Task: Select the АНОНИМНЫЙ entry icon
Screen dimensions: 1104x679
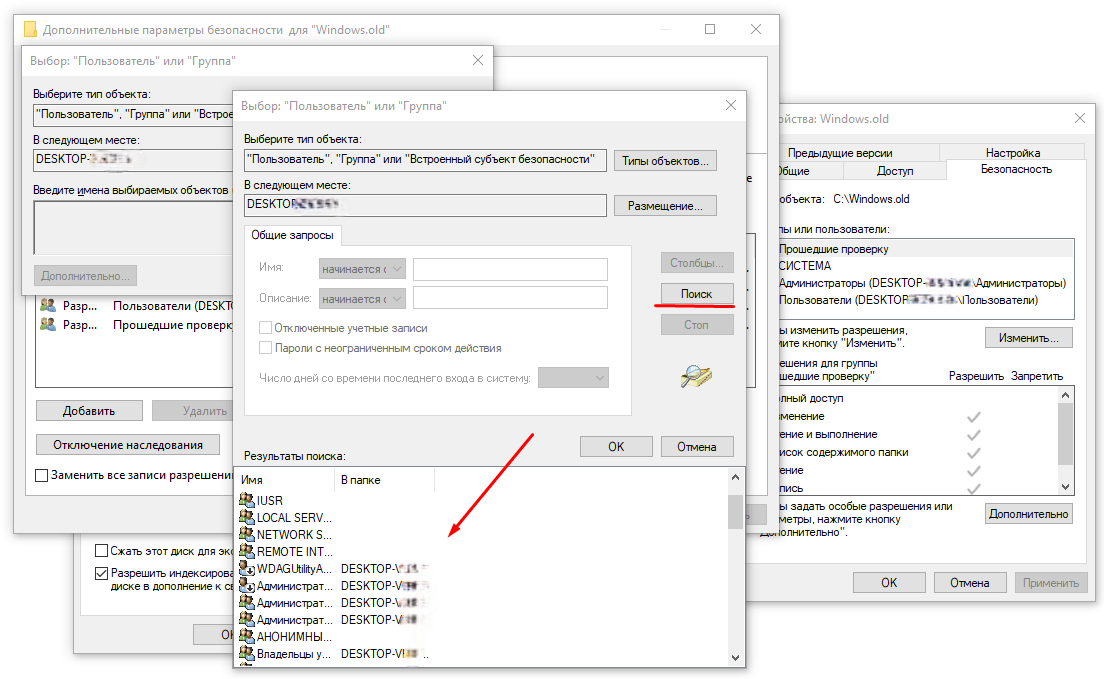Action: [x=246, y=636]
